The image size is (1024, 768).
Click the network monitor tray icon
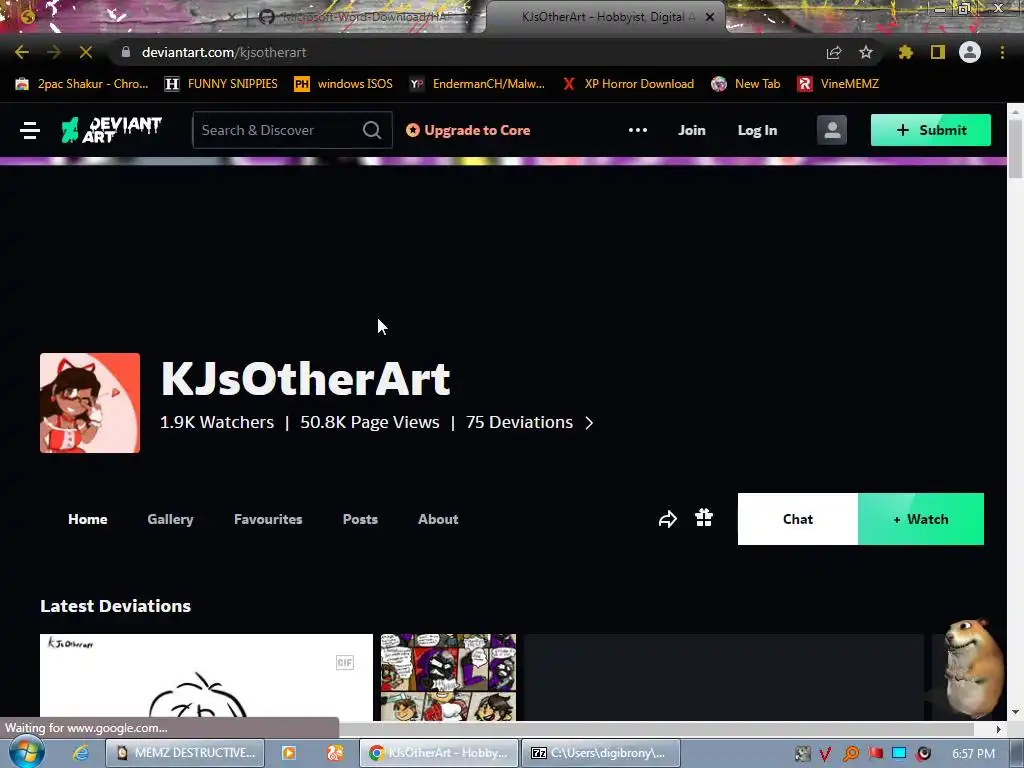point(899,754)
